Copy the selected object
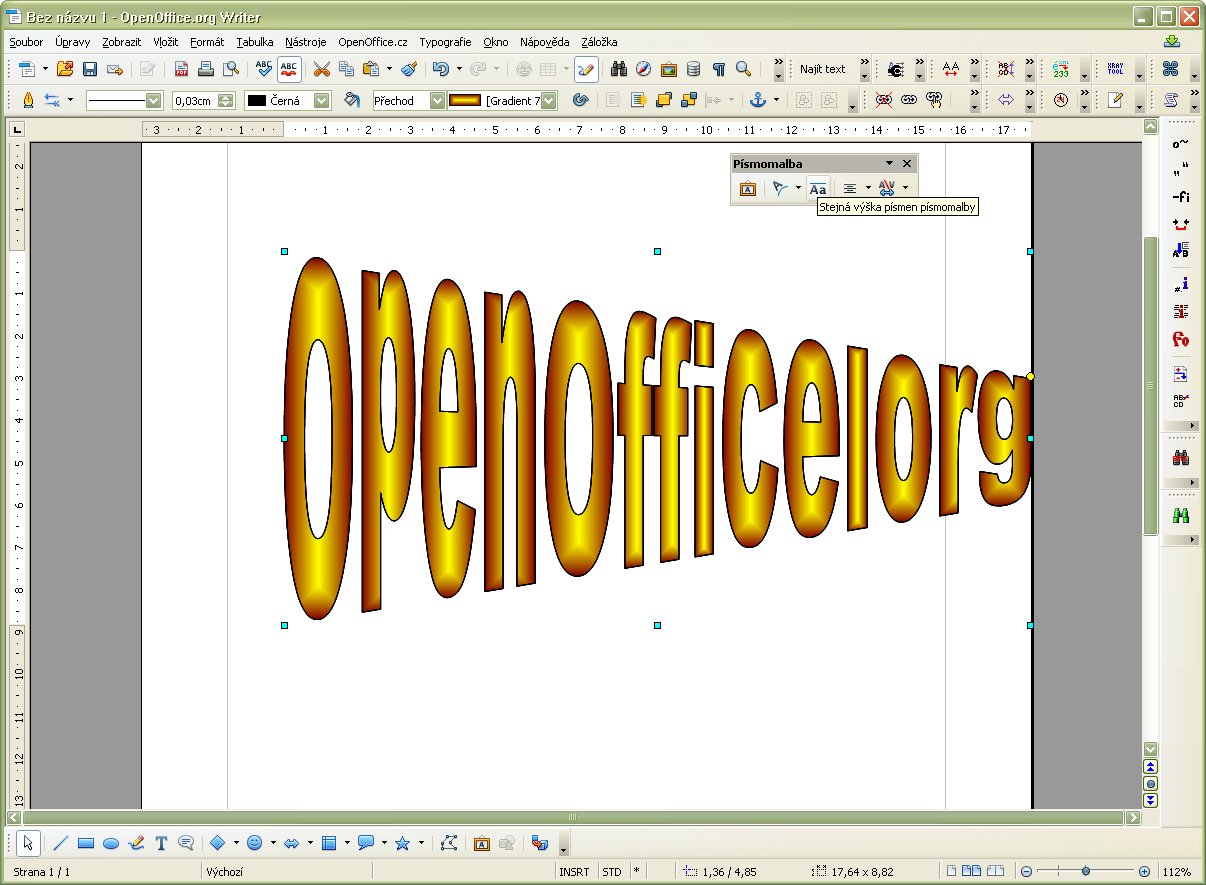The height and width of the screenshot is (885, 1206). coord(346,69)
